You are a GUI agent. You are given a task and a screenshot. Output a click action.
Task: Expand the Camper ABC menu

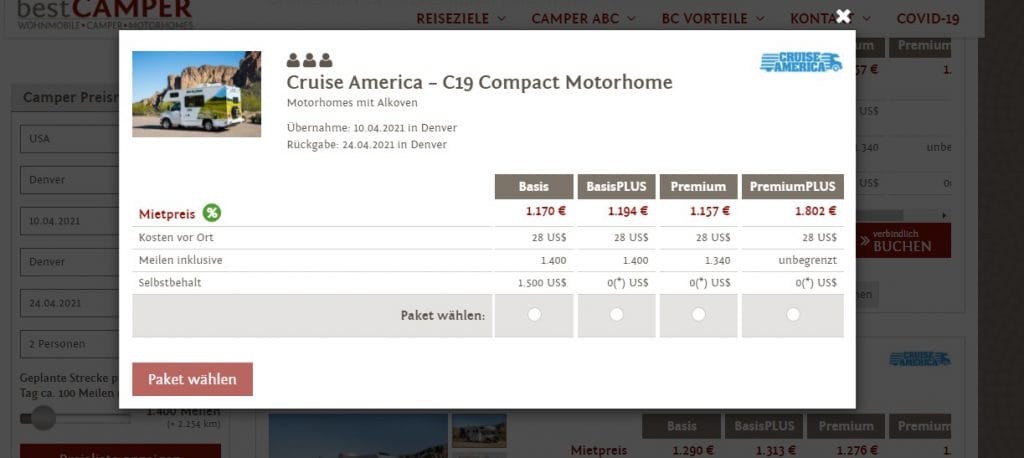[583, 18]
